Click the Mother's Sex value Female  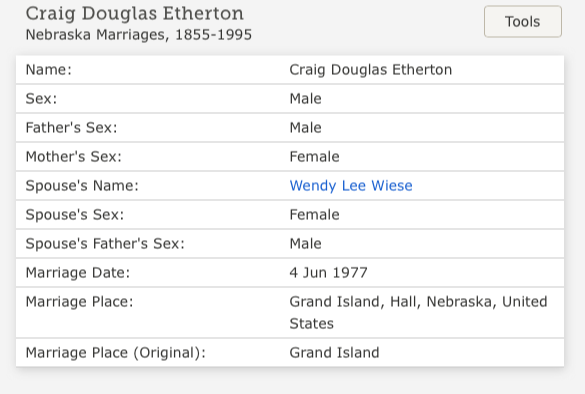314,157
